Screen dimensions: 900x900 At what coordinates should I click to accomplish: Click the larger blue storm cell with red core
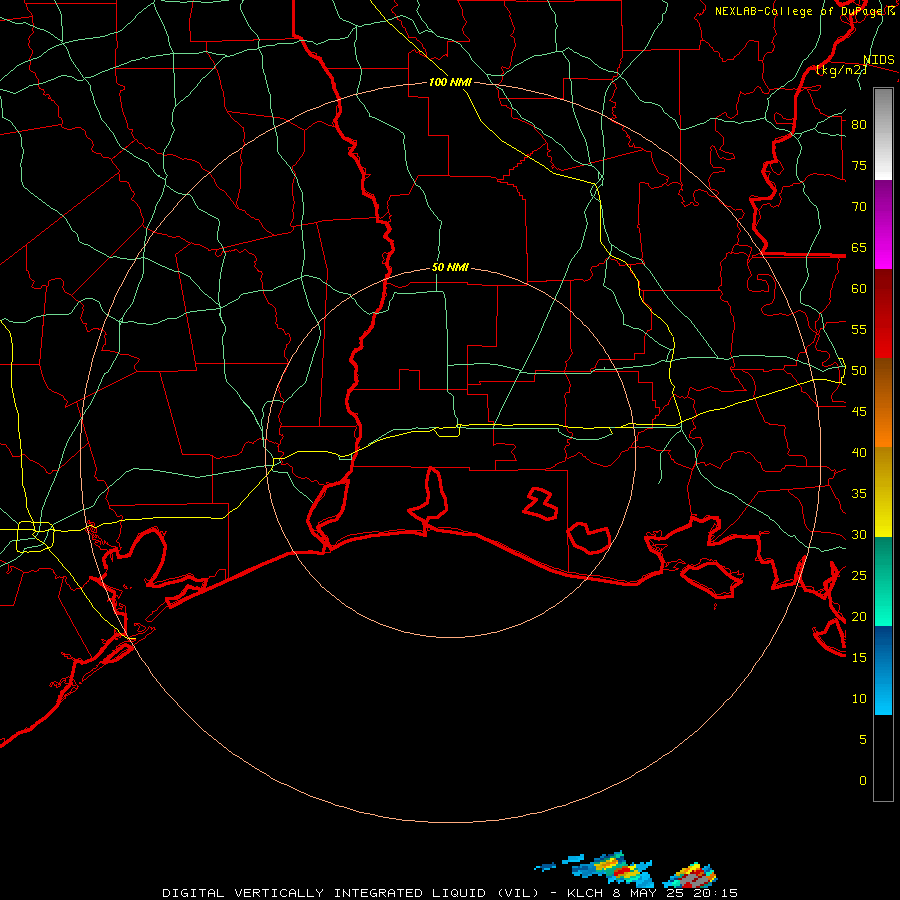(x=610, y=869)
